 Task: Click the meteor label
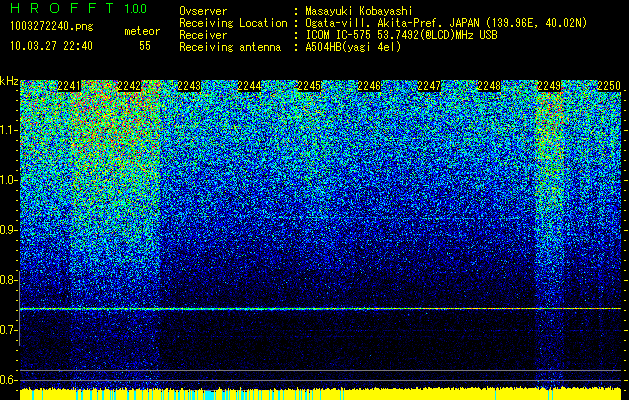pyautogui.click(x=142, y=31)
